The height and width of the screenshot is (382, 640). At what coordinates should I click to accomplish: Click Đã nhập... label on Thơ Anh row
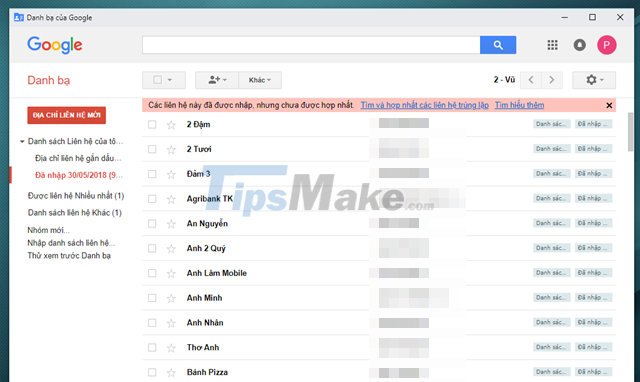593,347
